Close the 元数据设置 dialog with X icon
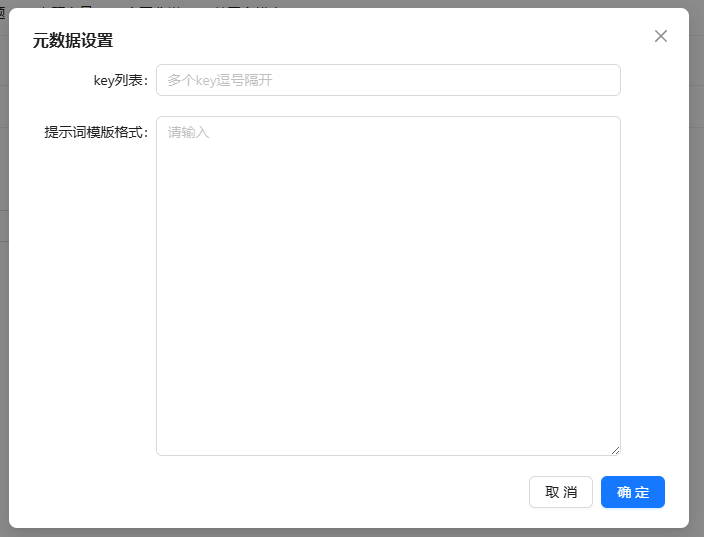The height and width of the screenshot is (537, 704). [660, 36]
